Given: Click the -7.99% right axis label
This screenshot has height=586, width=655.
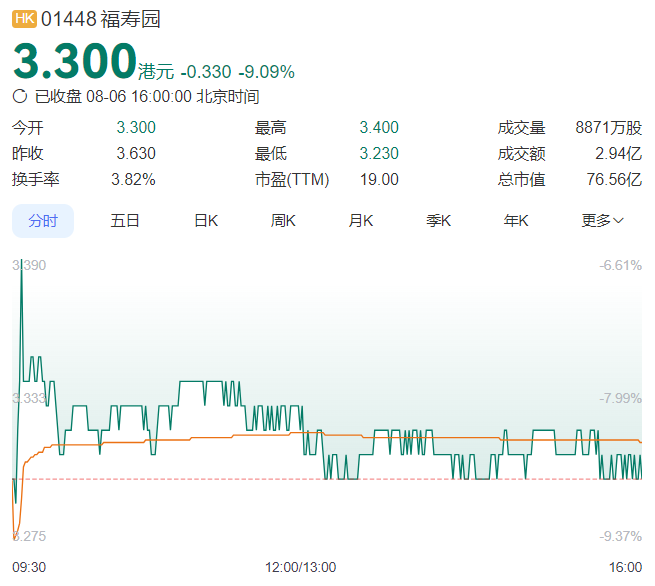Looking at the screenshot, I should (620, 398).
